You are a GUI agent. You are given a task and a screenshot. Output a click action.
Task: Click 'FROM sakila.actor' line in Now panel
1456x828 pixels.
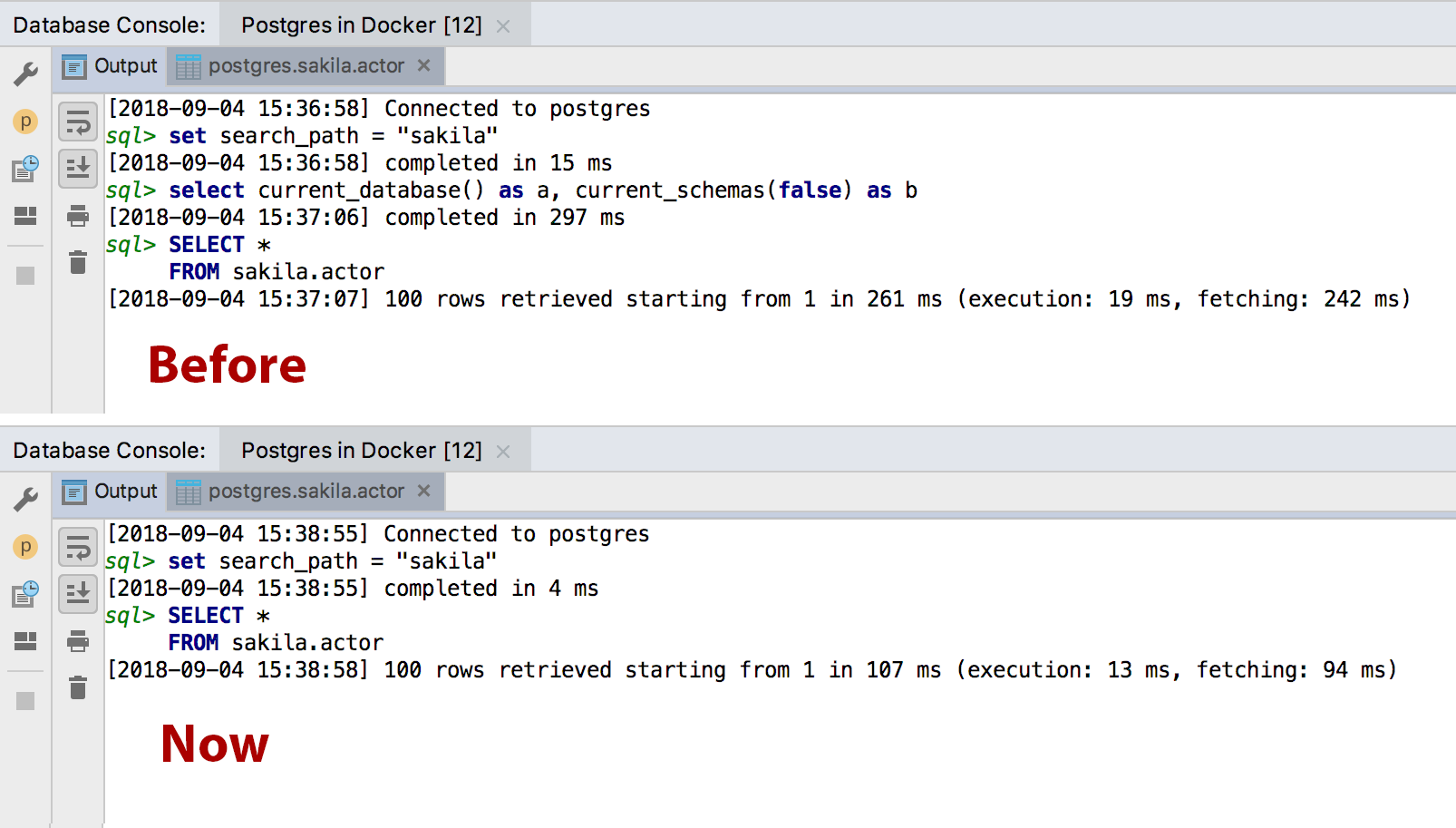click(276, 643)
